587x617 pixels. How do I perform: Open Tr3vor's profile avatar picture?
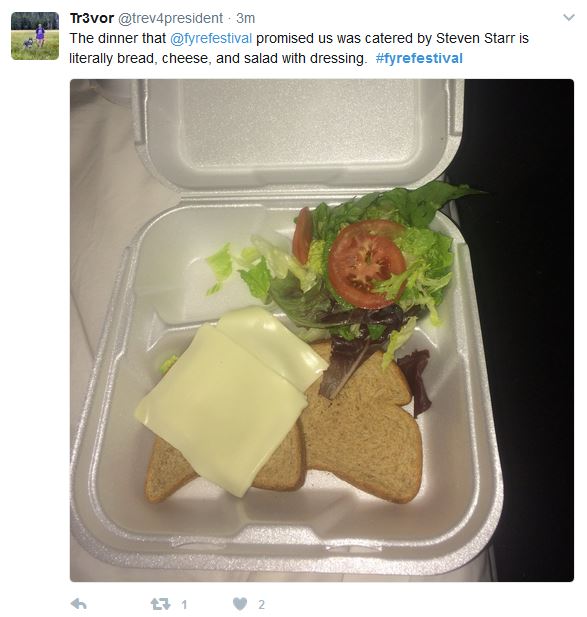point(35,36)
